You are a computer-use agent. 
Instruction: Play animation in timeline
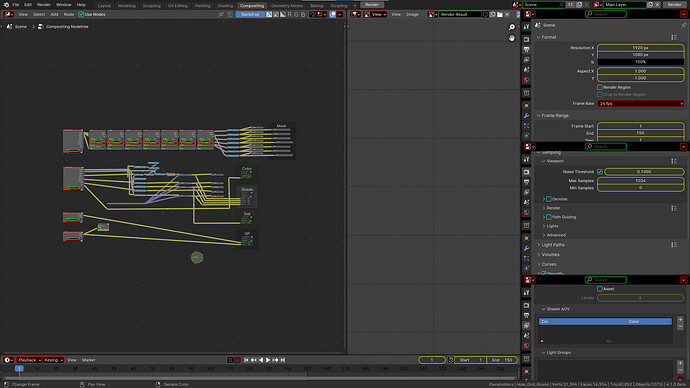[x=268, y=360]
